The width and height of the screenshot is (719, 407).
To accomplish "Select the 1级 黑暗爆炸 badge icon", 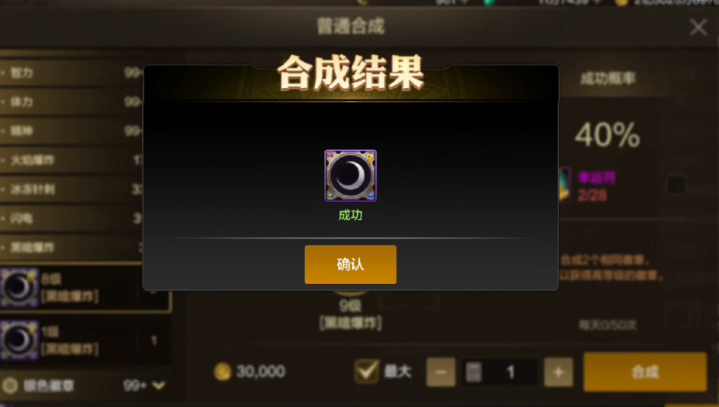I will pos(19,340).
